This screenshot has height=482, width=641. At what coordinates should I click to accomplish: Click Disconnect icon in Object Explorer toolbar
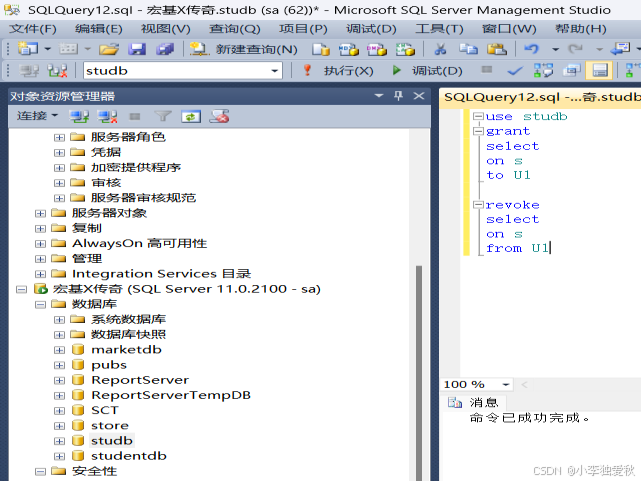(107, 117)
